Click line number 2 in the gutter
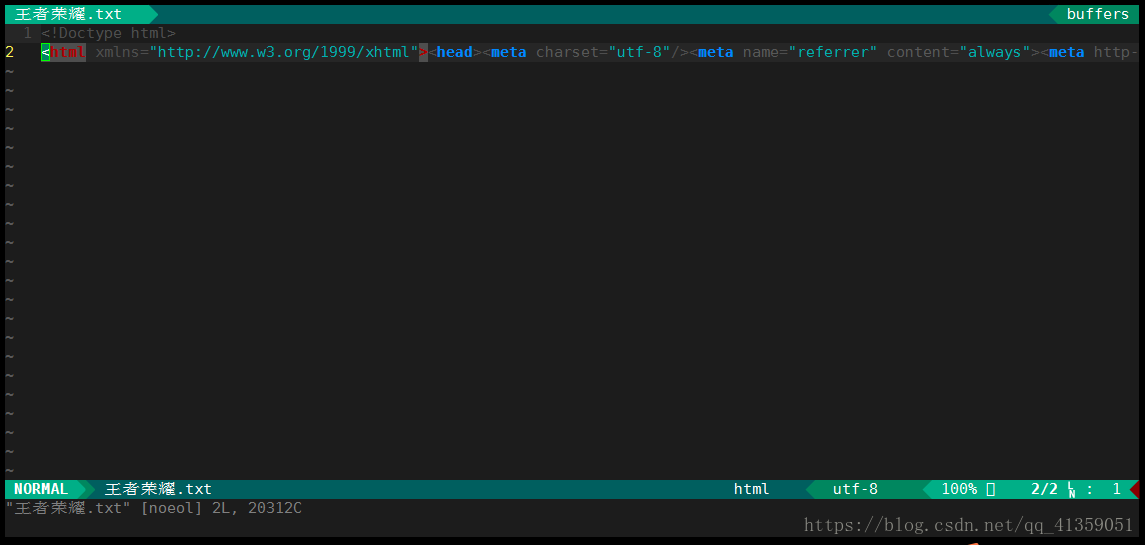Viewport: 1145px width, 545px height. 10,52
